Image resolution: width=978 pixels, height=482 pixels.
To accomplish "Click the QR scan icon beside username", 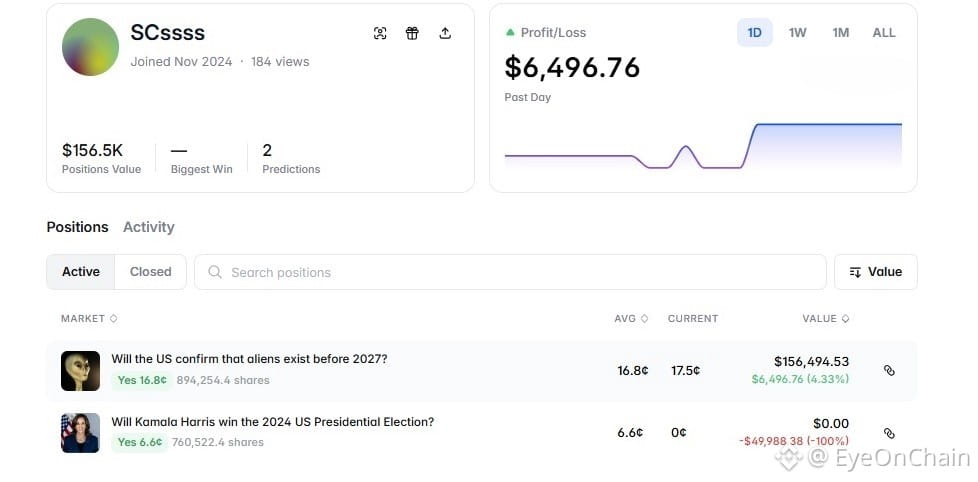I will point(380,33).
